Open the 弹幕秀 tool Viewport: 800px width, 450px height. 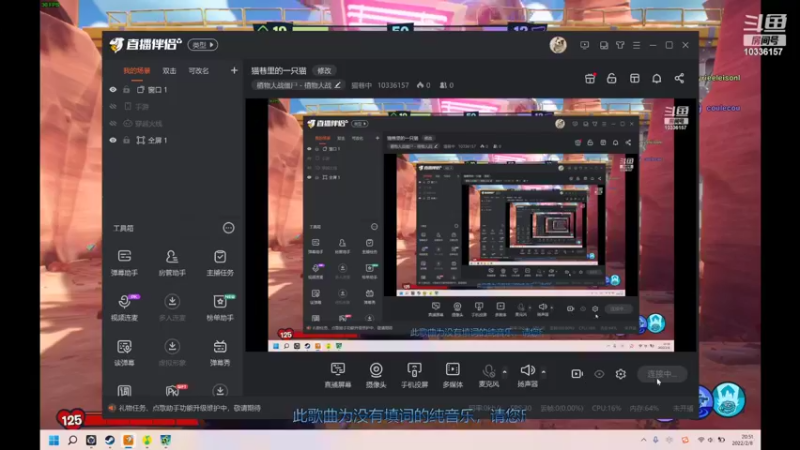[220, 353]
